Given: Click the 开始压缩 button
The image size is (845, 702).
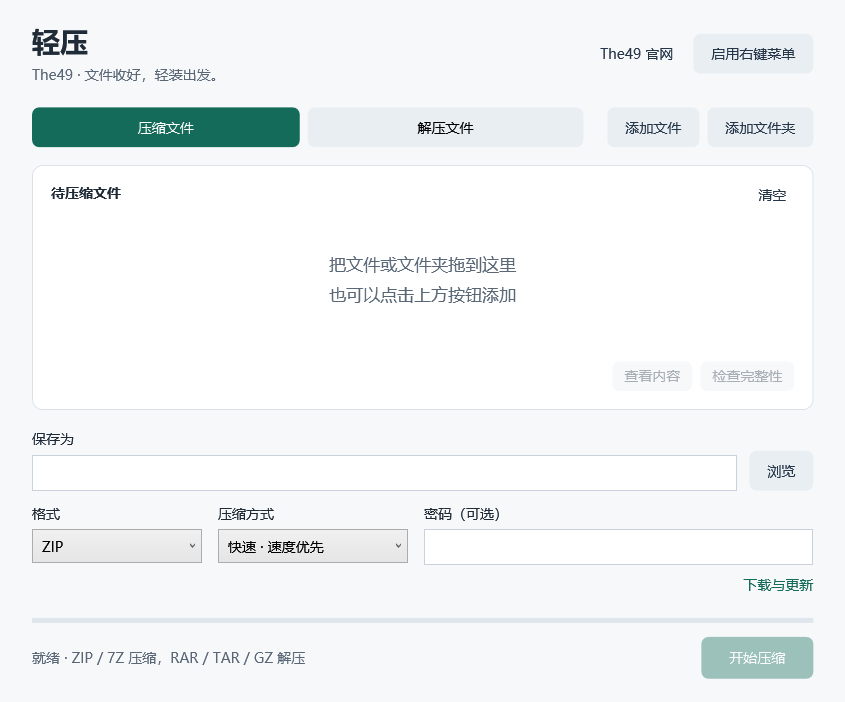Looking at the screenshot, I should pyautogui.click(x=757, y=658).
